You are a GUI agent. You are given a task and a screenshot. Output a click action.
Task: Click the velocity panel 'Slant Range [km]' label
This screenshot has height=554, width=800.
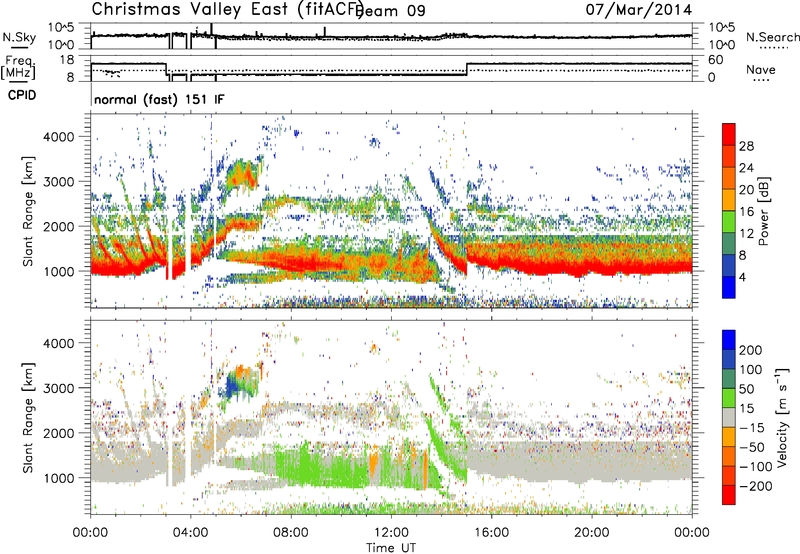[28, 417]
